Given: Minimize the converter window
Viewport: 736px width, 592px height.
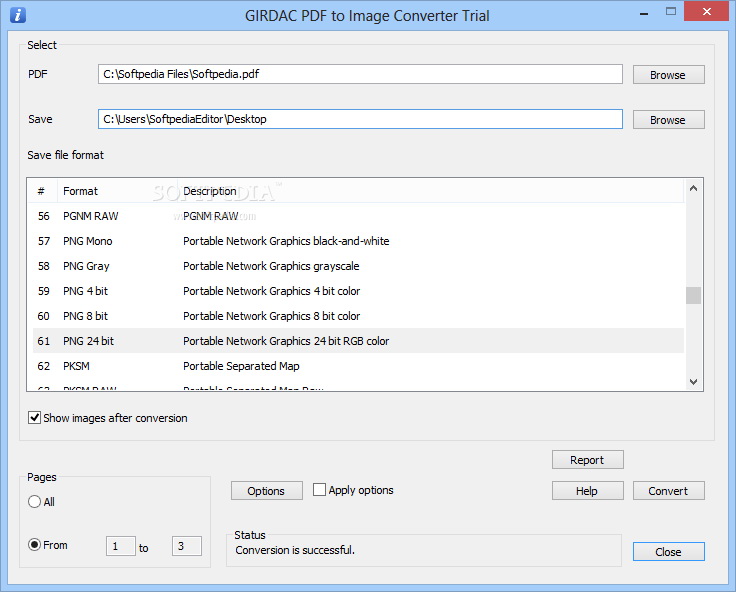Looking at the screenshot, I should tap(644, 14).
